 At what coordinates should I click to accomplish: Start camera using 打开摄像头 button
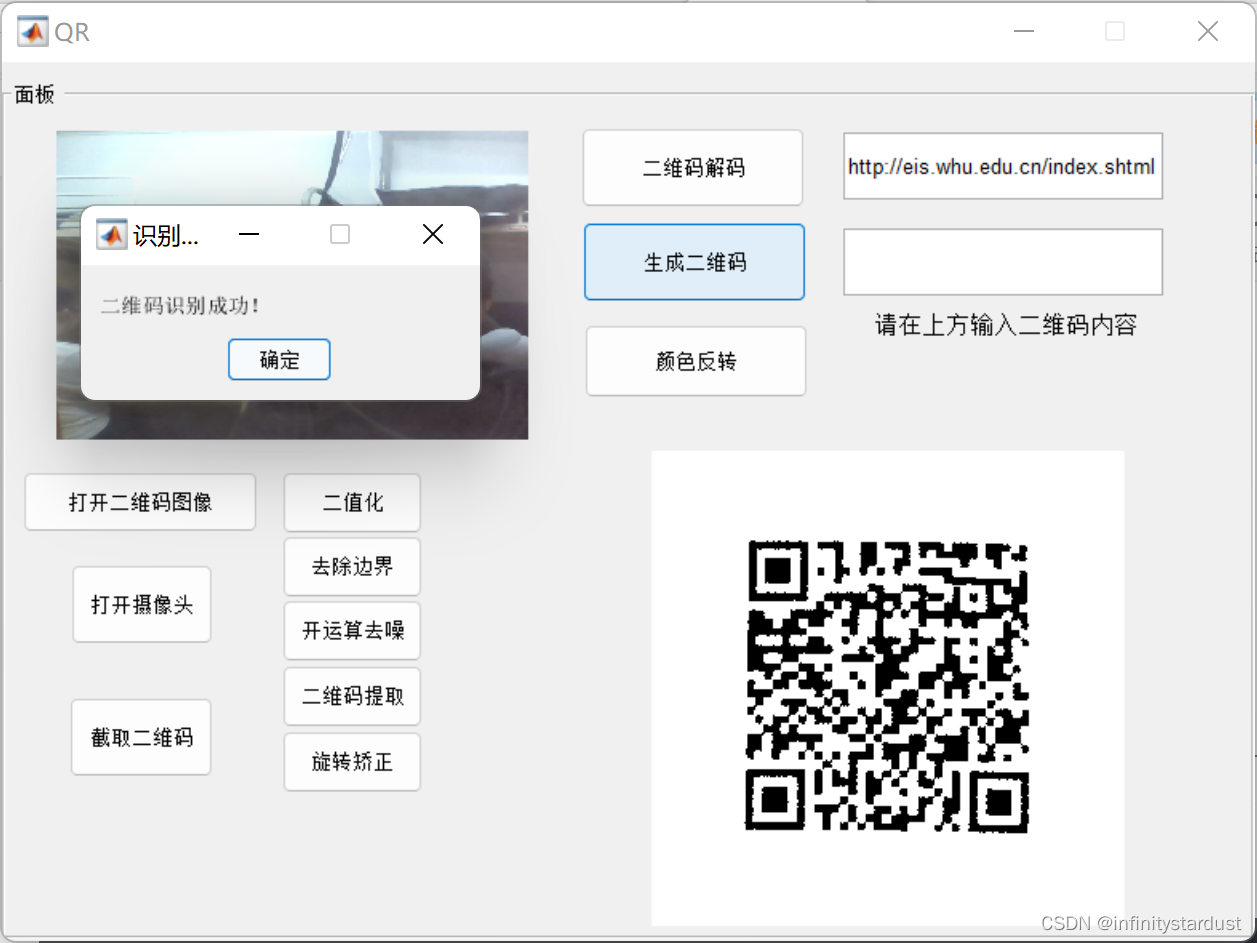pyautogui.click(x=141, y=604)
